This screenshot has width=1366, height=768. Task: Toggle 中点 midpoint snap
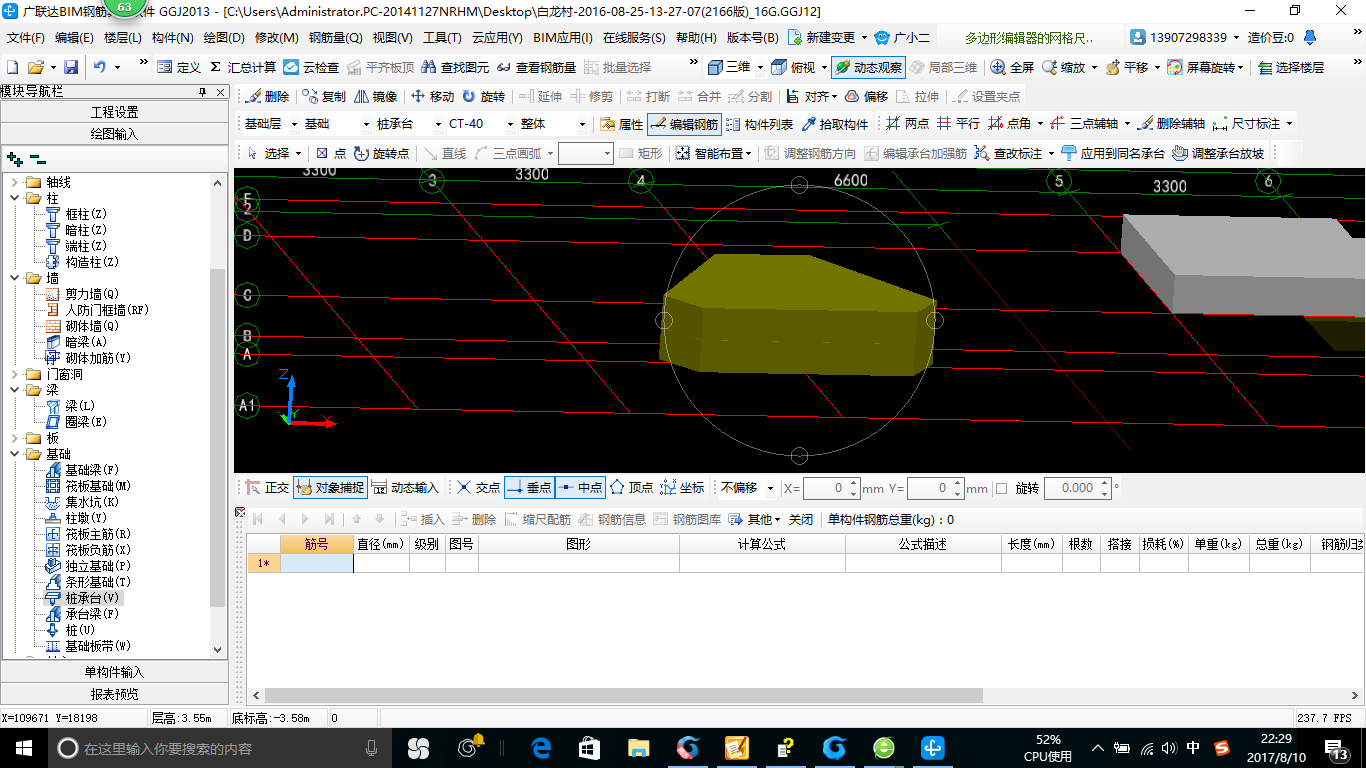coord(580,488)
